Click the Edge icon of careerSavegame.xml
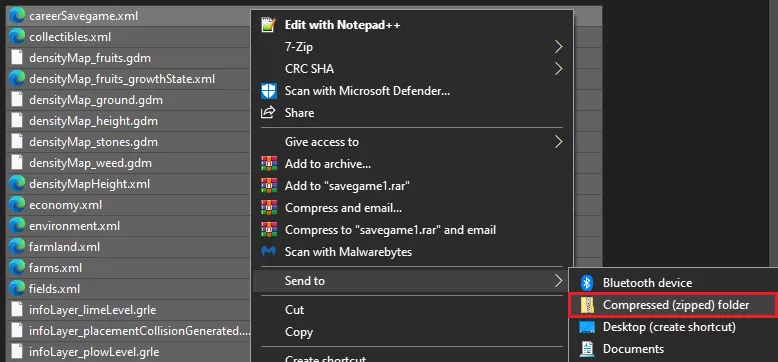 click(x=17, y=16)
